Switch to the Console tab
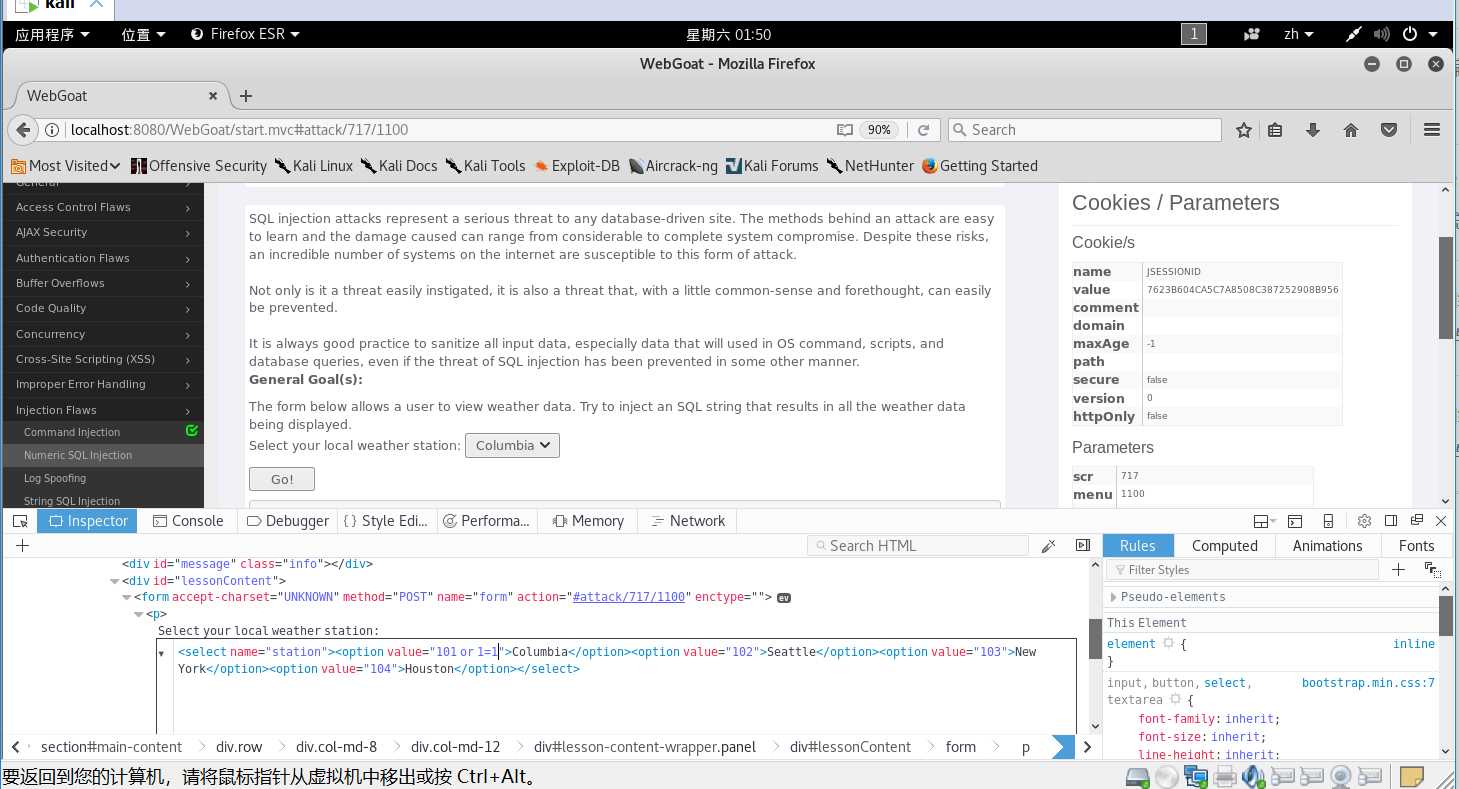The image size is (1459, 789). coord(187,521)
